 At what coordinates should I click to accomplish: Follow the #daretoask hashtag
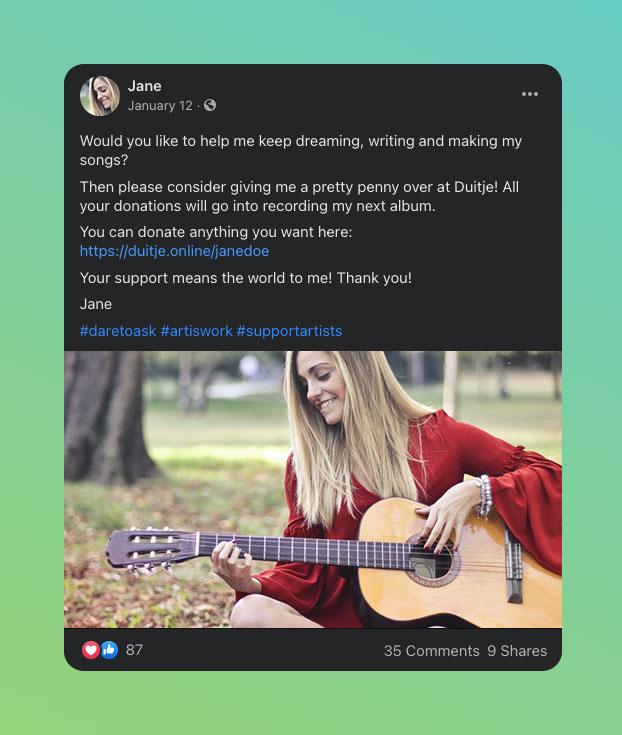point(118,331)
